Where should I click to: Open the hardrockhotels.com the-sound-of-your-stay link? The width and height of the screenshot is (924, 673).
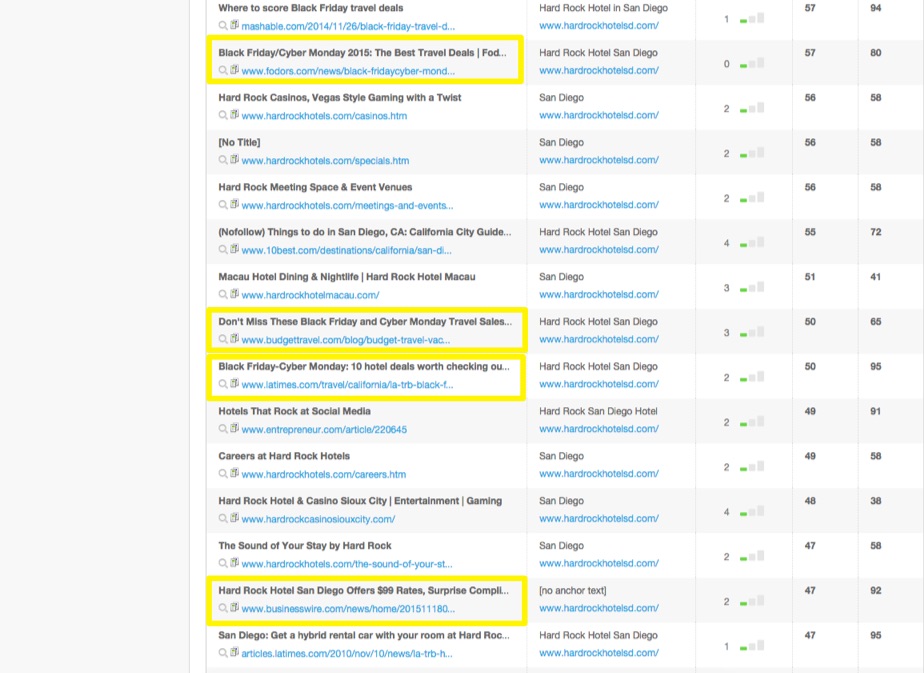tap(347, 563)
